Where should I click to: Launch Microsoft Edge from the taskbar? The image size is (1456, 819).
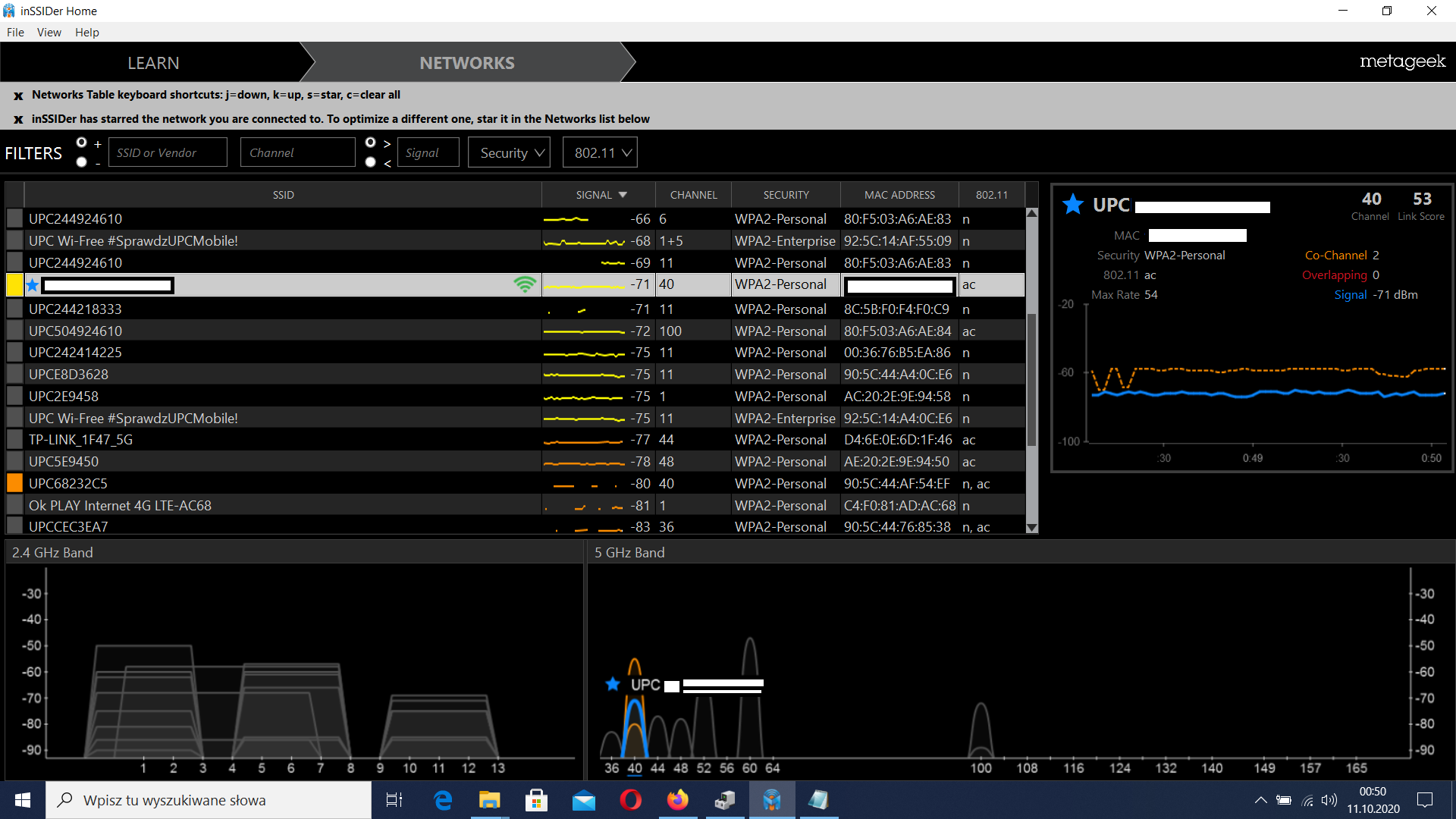[x=442, y=800]
